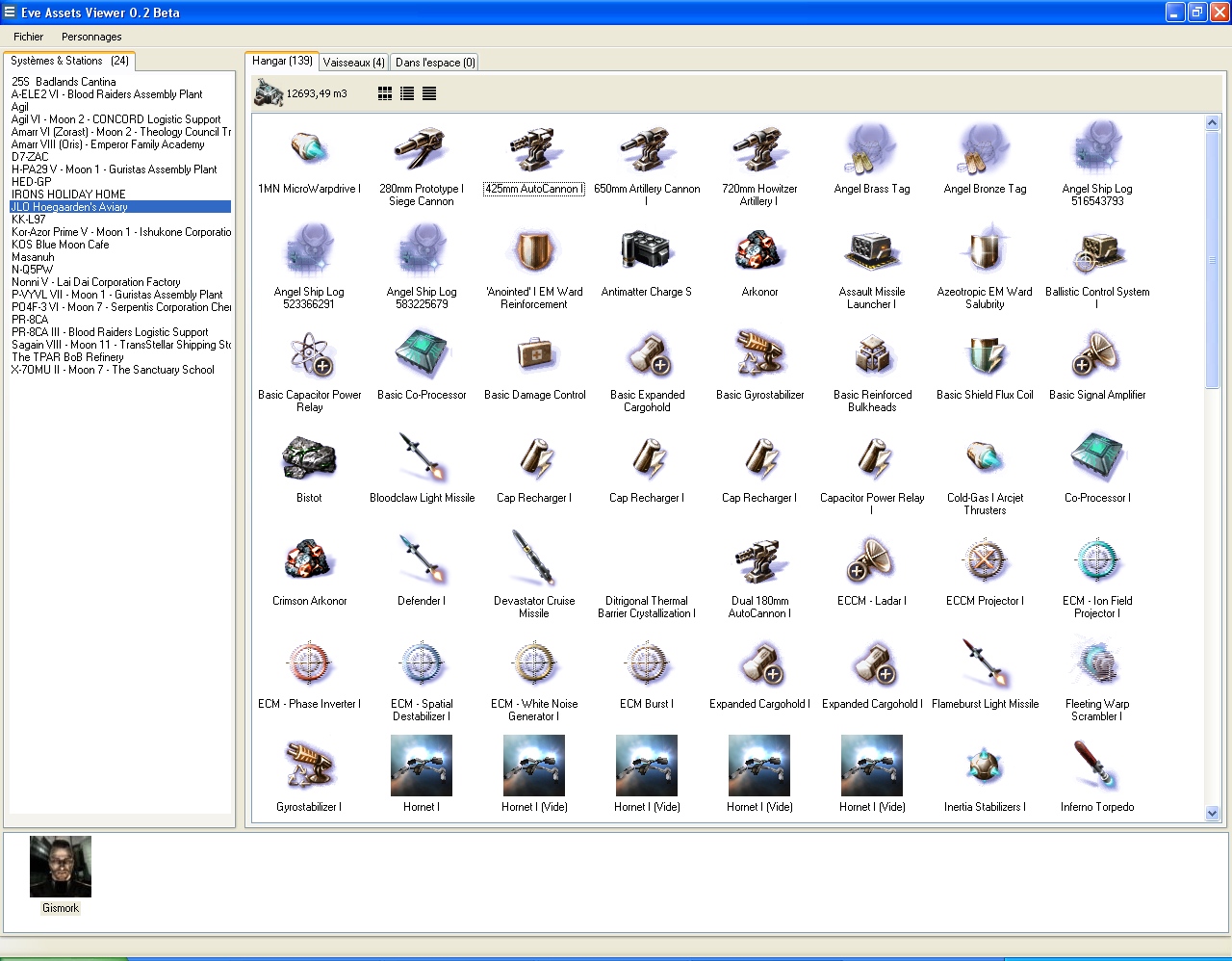Viewport: 1232px width, 961px height.
Task: Select Angel Ship Log 523366291 icon
Action: (x=309, y=252)
